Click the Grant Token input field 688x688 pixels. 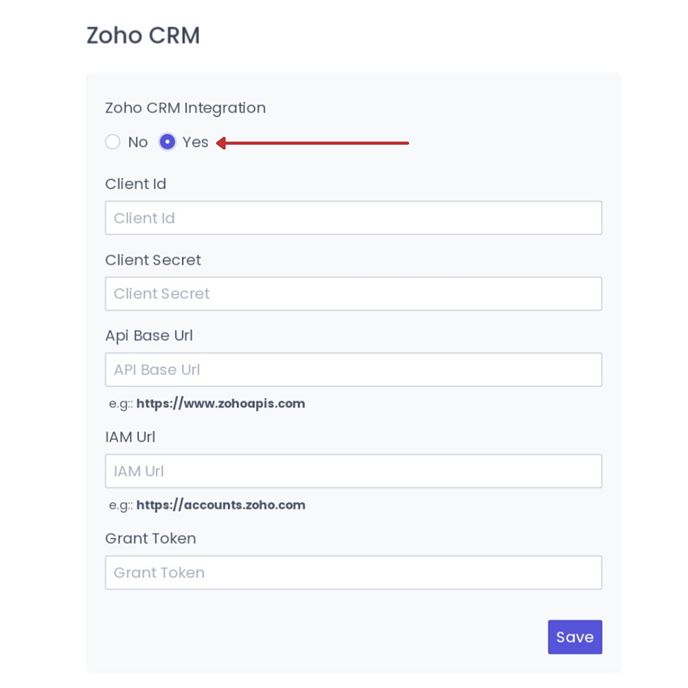pyautogui.click(x=353, y=573)
